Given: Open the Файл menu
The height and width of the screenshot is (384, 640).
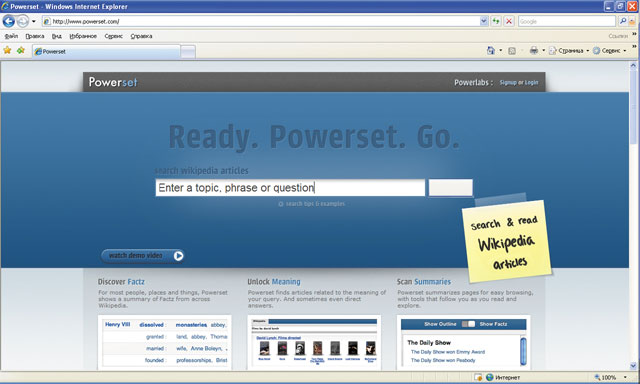Looking at the screenshot, I should (11, 36).
